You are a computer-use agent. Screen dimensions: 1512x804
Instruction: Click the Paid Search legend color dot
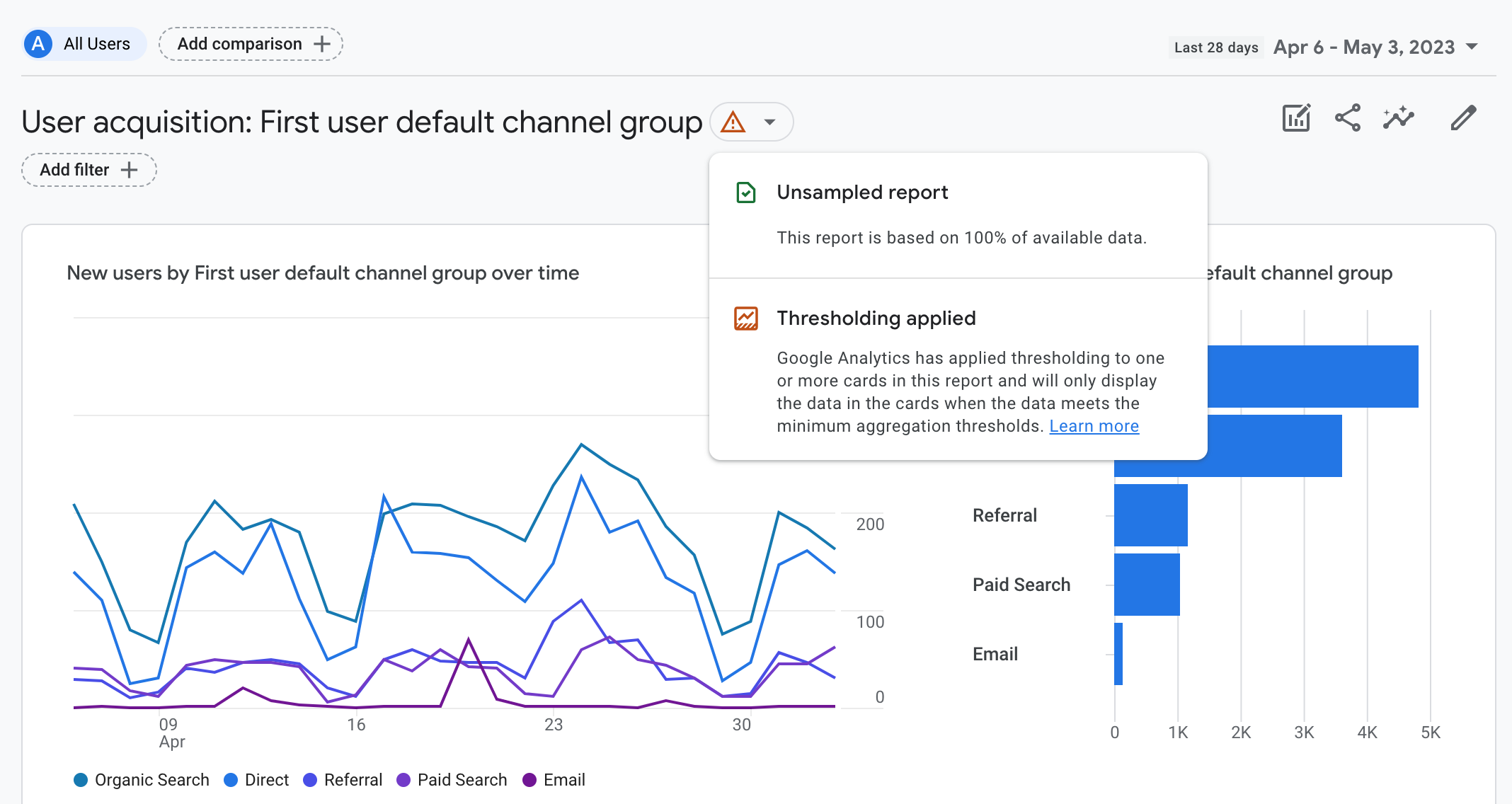pos(403,780)
